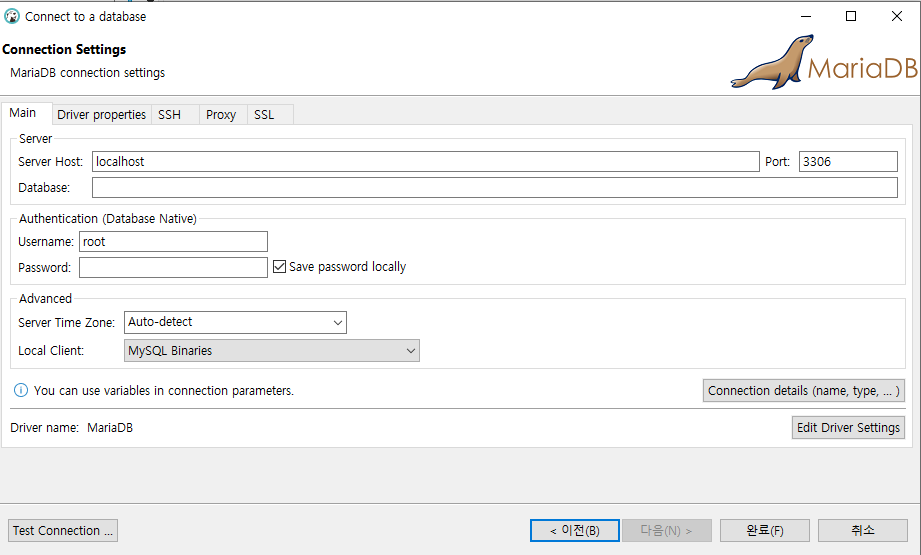Click the info icon beside variables hint
The image size is (921, 555).
pos(21,391)
